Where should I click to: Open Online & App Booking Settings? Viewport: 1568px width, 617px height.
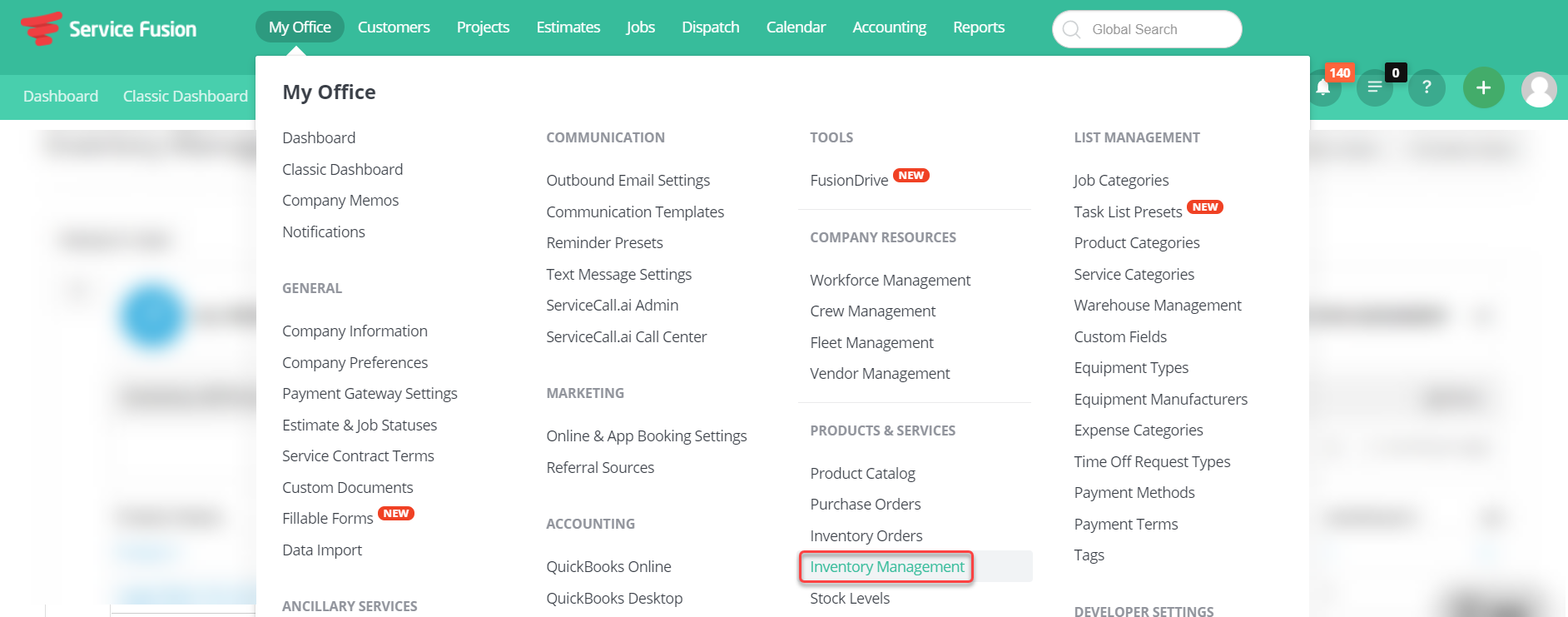pyautogui.click(x=647, y=435)
